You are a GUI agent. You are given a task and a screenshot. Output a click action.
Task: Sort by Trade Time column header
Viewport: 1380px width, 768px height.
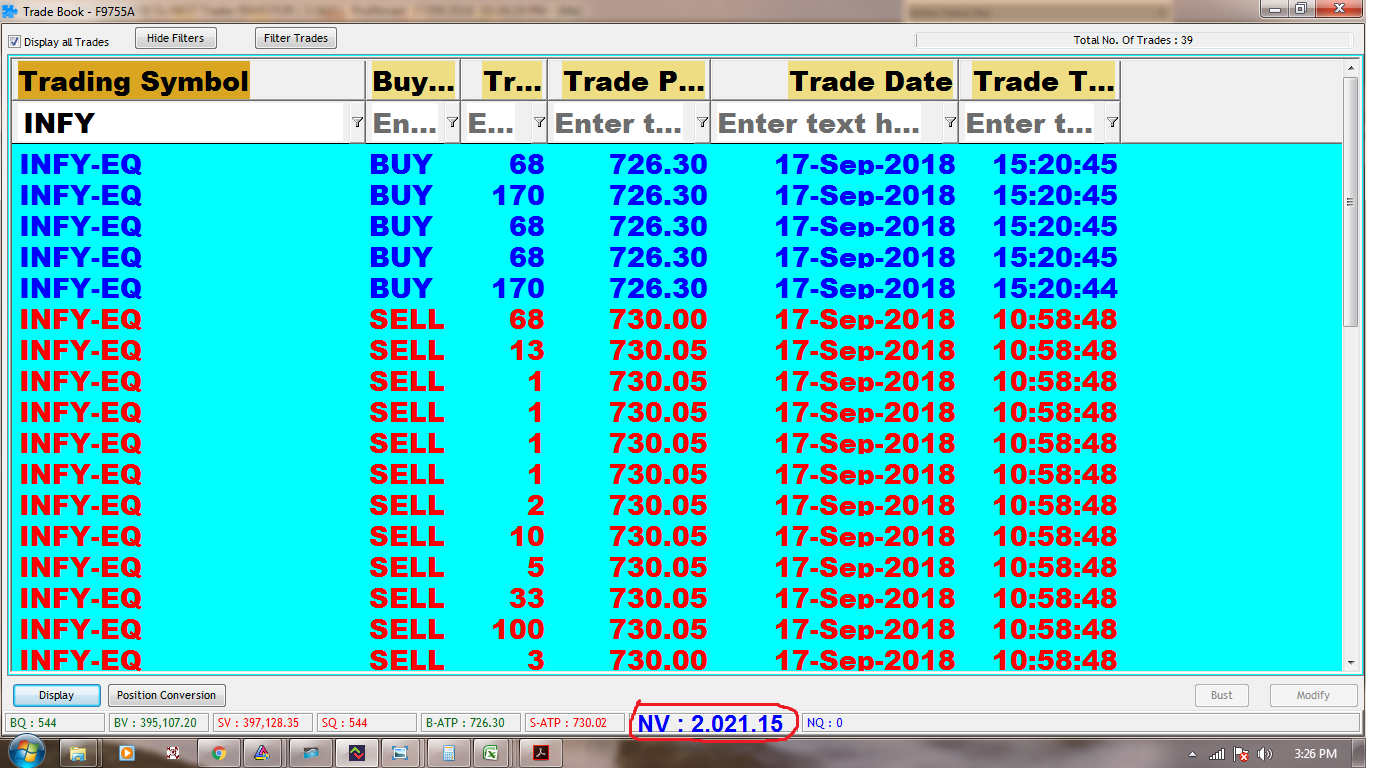(x=1039, y=81)
